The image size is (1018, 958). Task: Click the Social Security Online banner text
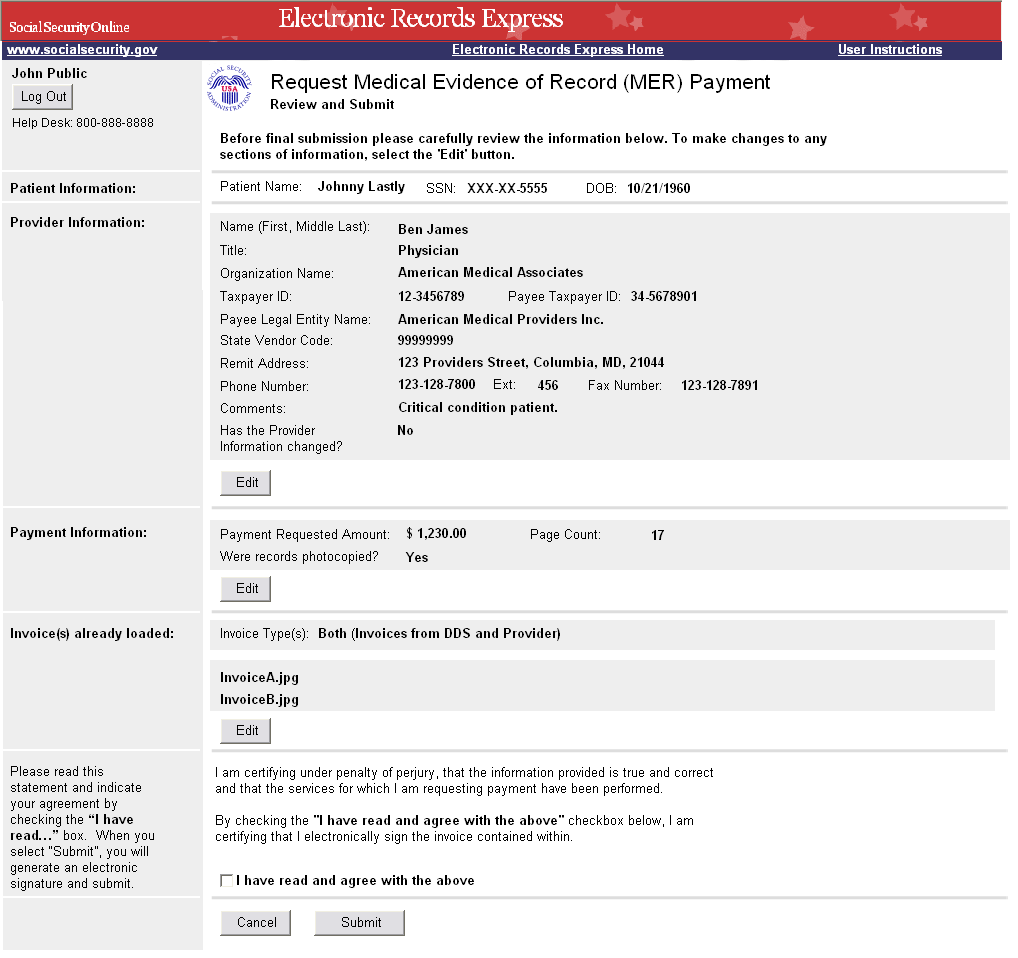click(69, 27)
